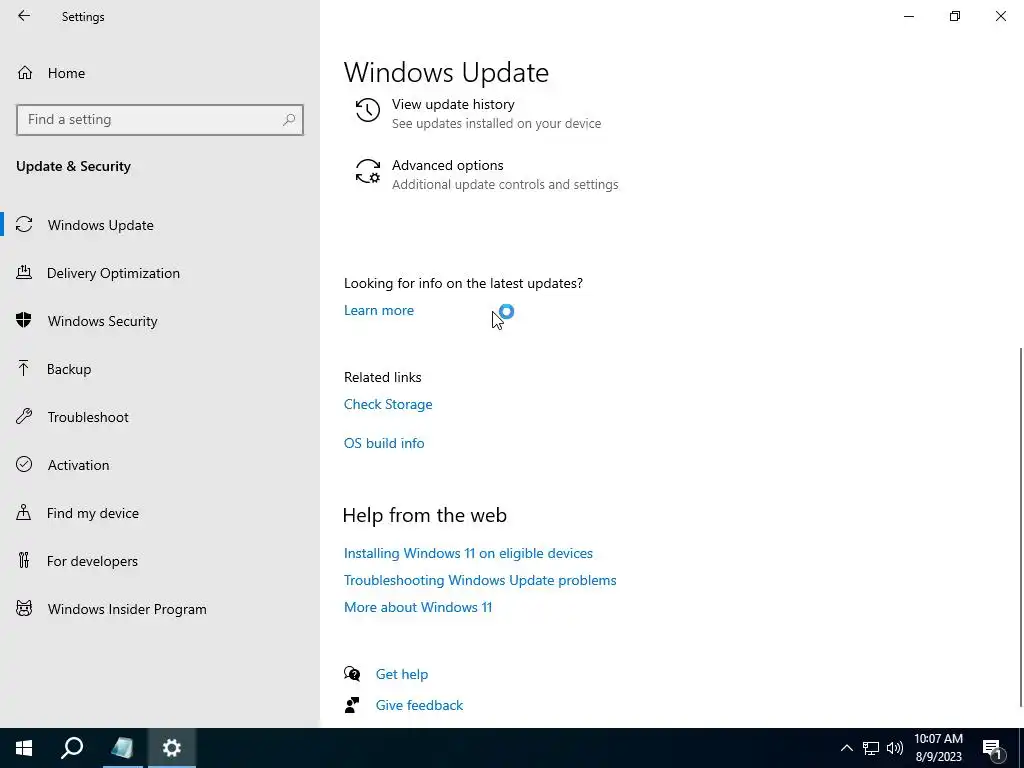Click the back arrow in Settings

24,16
